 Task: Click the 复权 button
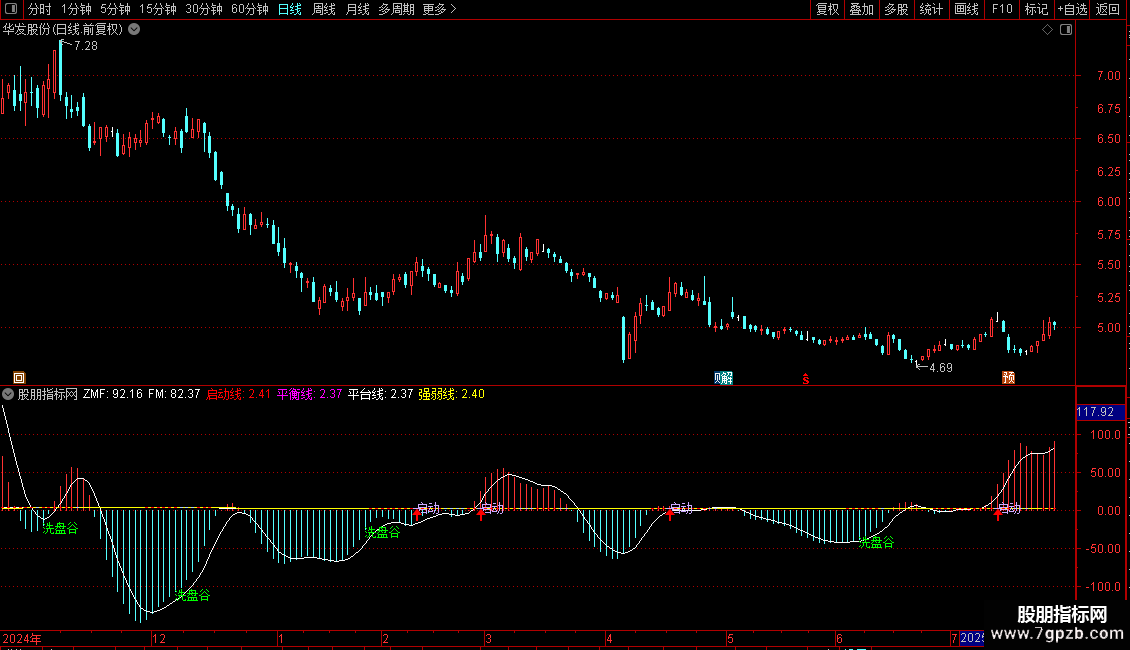tap(827, 9)
